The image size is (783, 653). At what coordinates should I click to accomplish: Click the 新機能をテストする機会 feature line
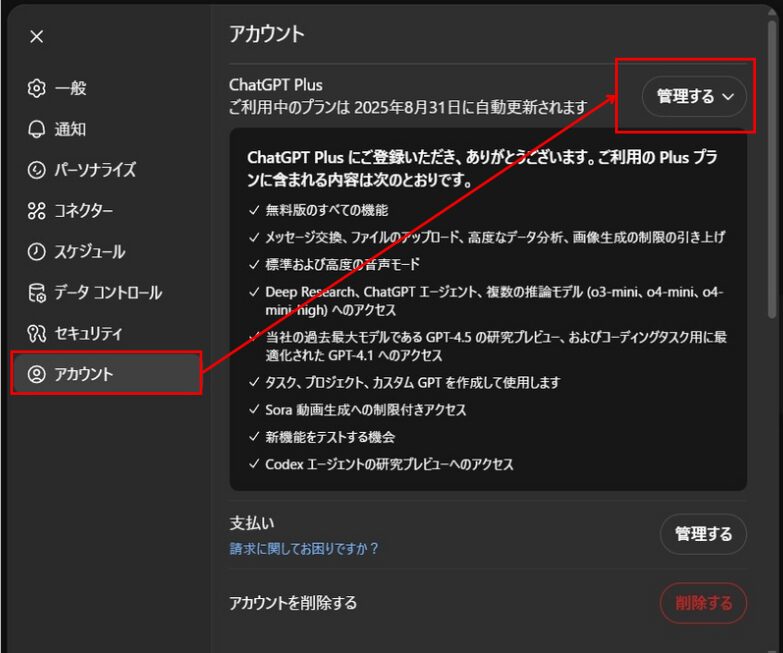(x=330, y=437)
